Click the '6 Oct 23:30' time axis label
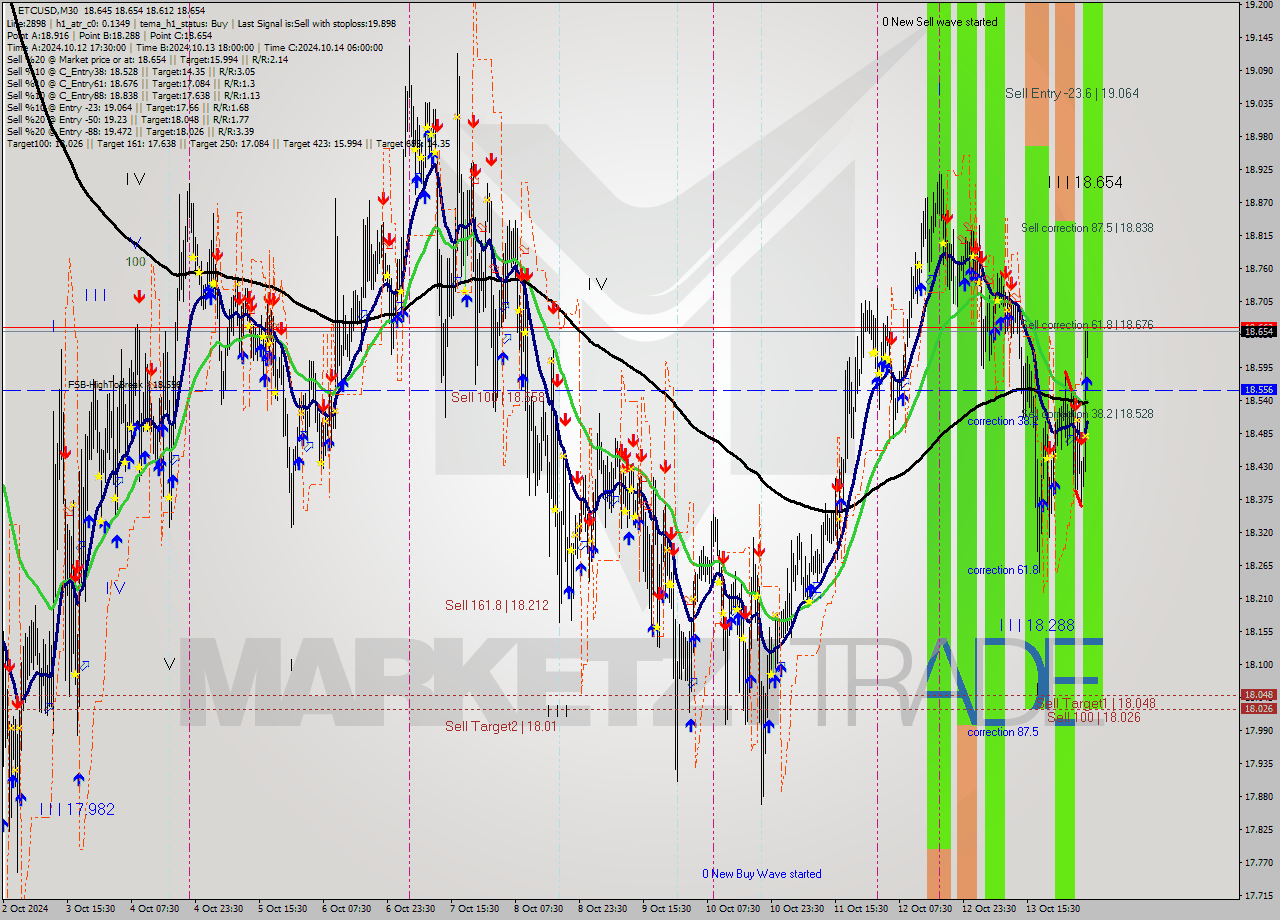This screenshot has height=920, width=1280. [x=410, y=909]
